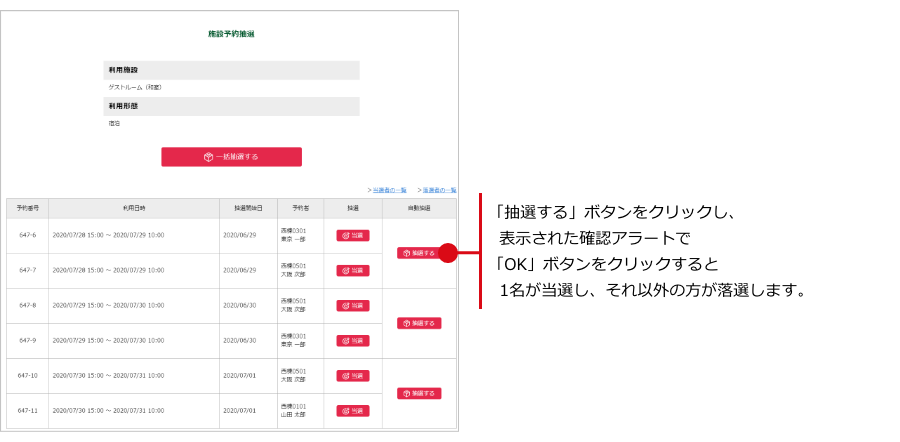Screen dimensions: 900x442
Task: Click the 自動抽選 column header
Action: pos(419,208)
